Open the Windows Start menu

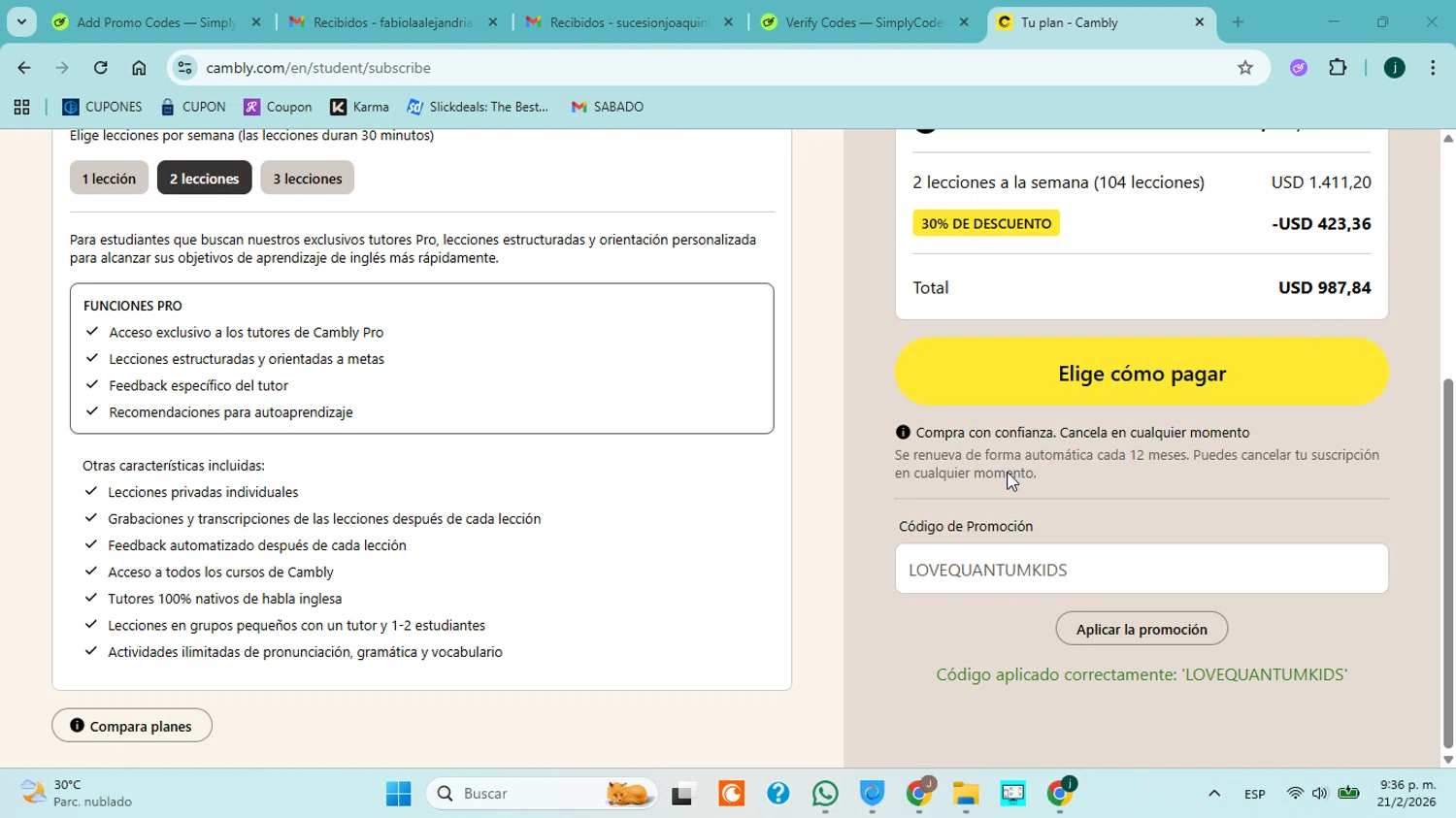pos(398,794)
